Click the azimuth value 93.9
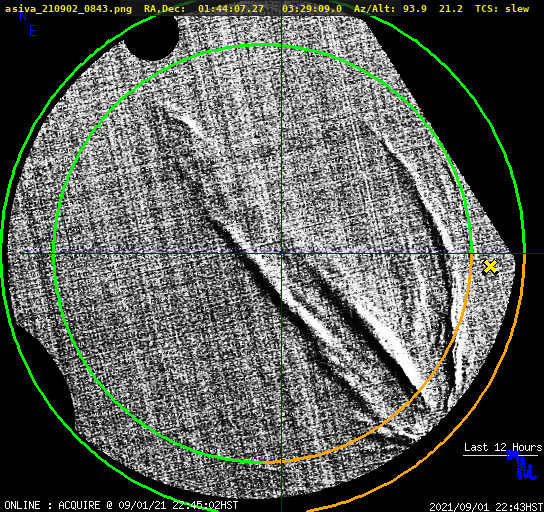 (x=415, y=9)
